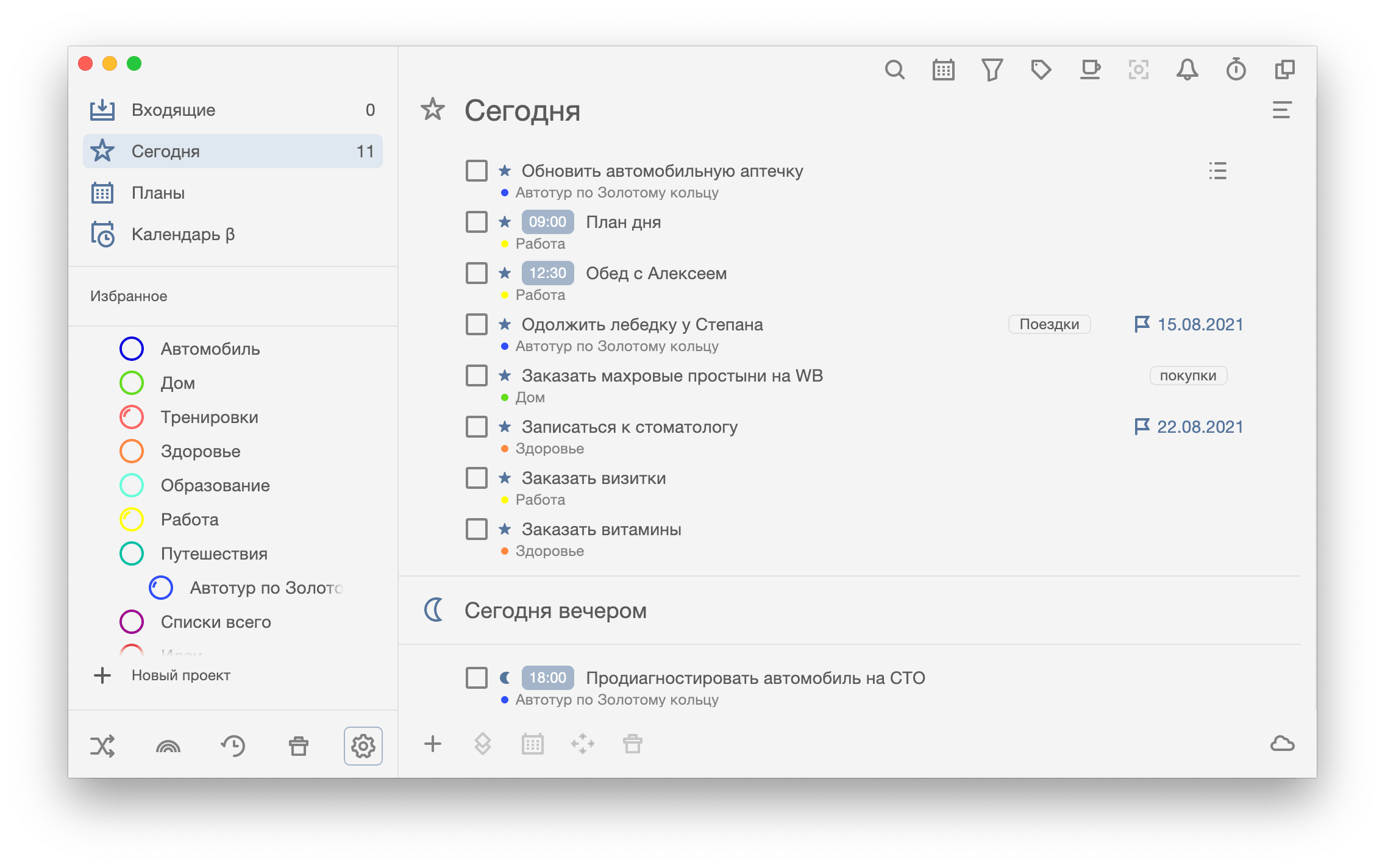Add a new task with plus icon
Image resolution: width=1385 pixels, height=868 pixels.
pos(433,744)
